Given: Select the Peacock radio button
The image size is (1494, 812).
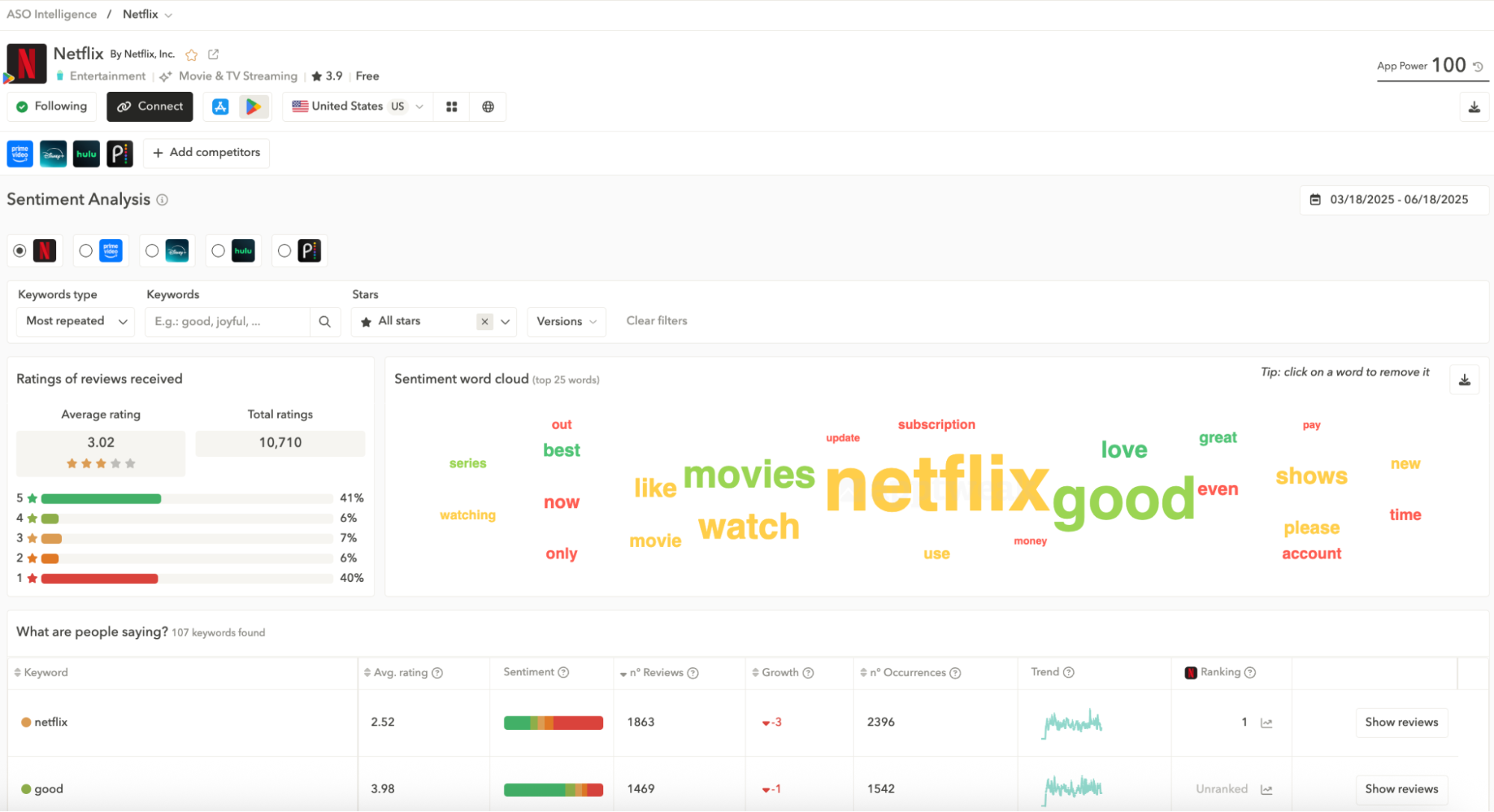Looking at the screenshot, I should 284,251.
